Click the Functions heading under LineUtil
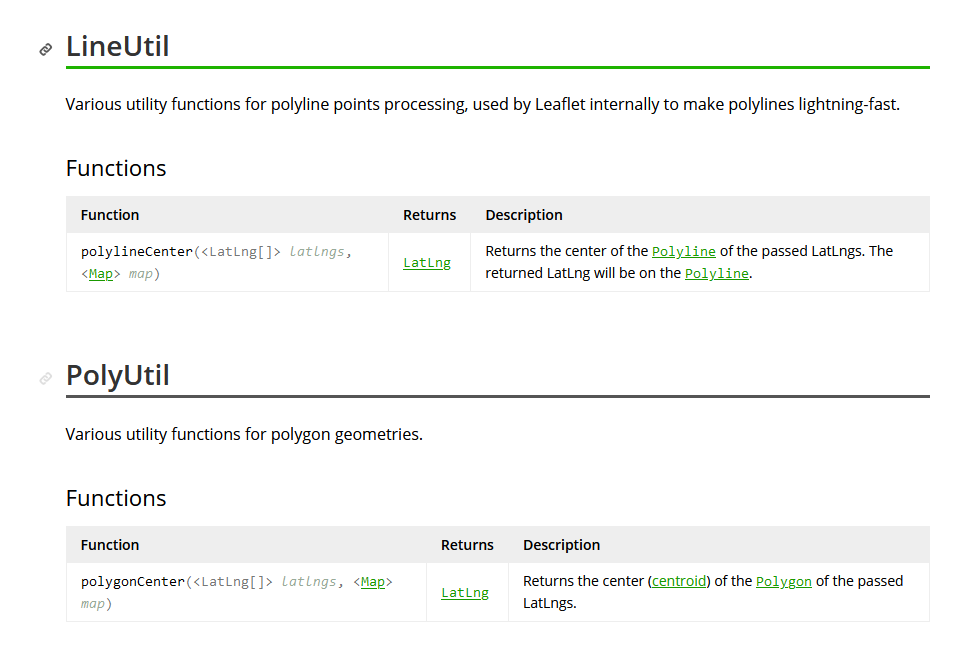 (x=116, y=169)
